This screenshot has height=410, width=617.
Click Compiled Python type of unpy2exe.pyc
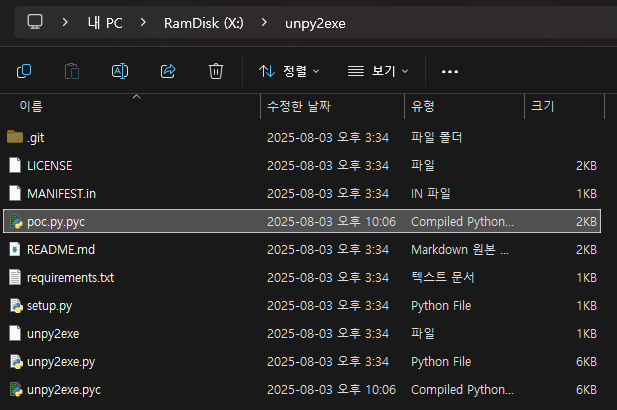tap(462, 390)
